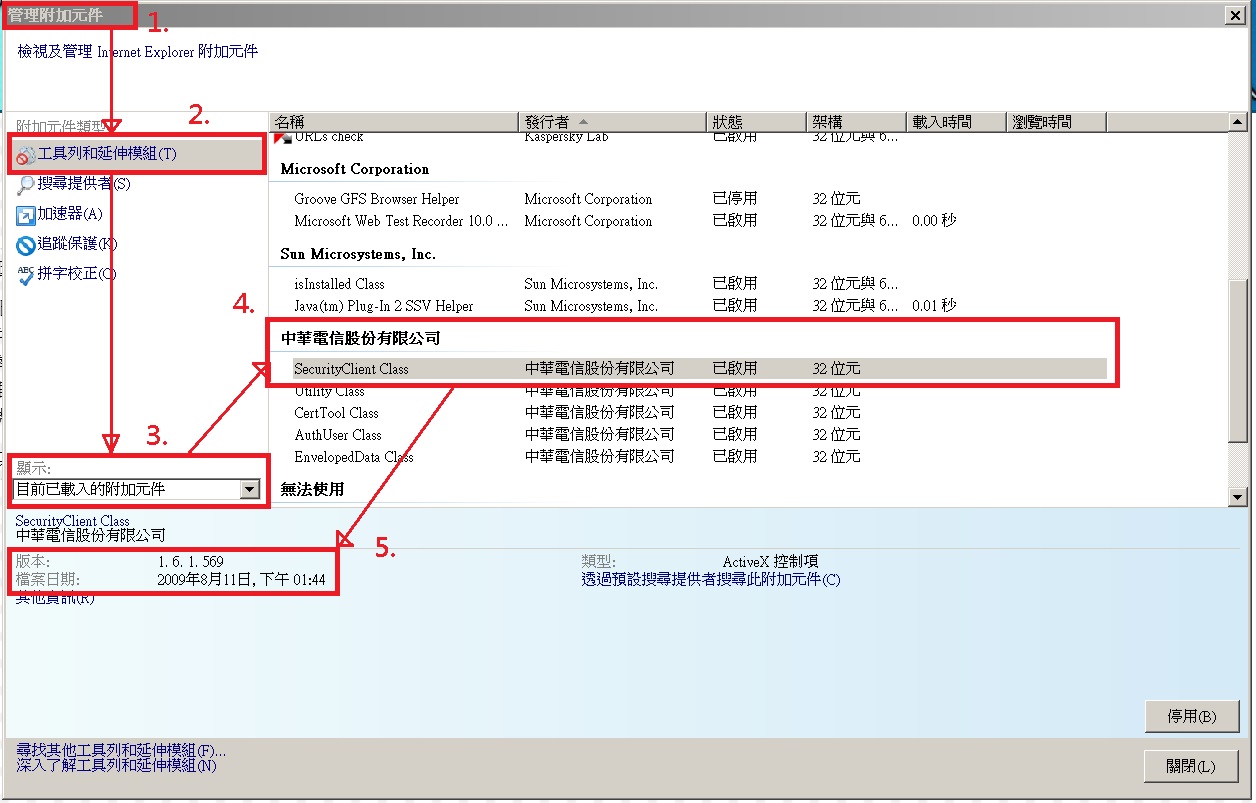Click the 停用(B) button
Viewport: 1256px width, 803px height.
[1192, 716]
